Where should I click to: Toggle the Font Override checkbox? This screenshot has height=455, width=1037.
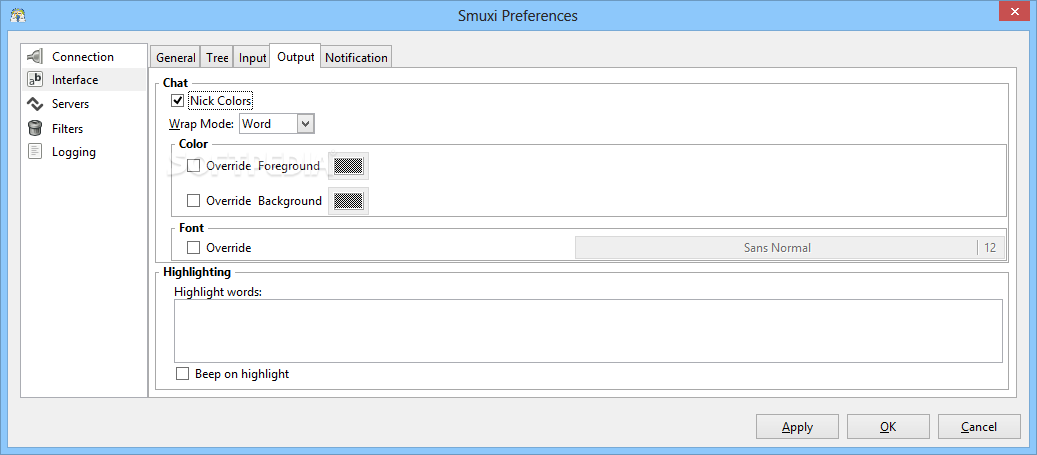[194, 248]
